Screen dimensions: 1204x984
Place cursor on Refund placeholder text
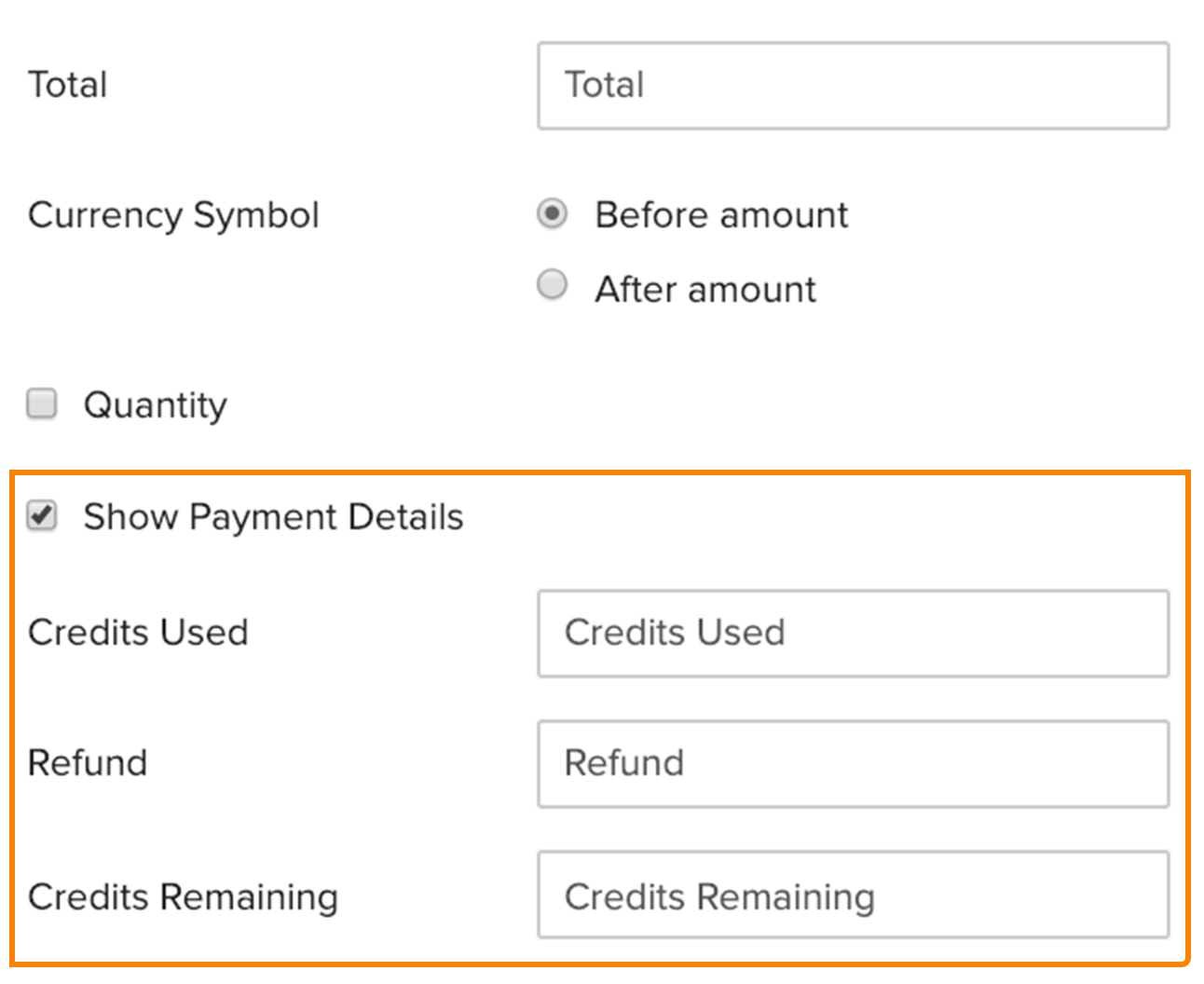pos(623,763)
